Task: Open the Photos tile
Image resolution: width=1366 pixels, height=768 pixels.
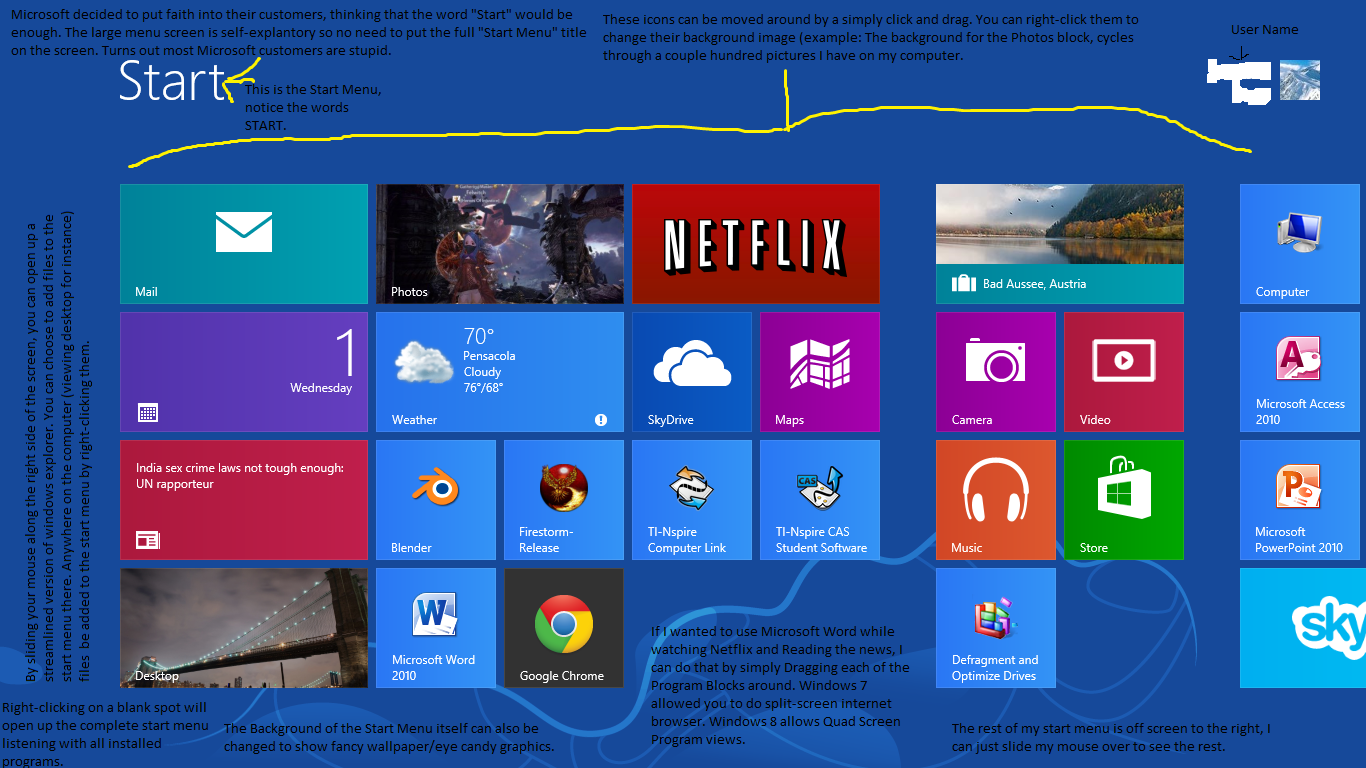Action: coord(500,244)
